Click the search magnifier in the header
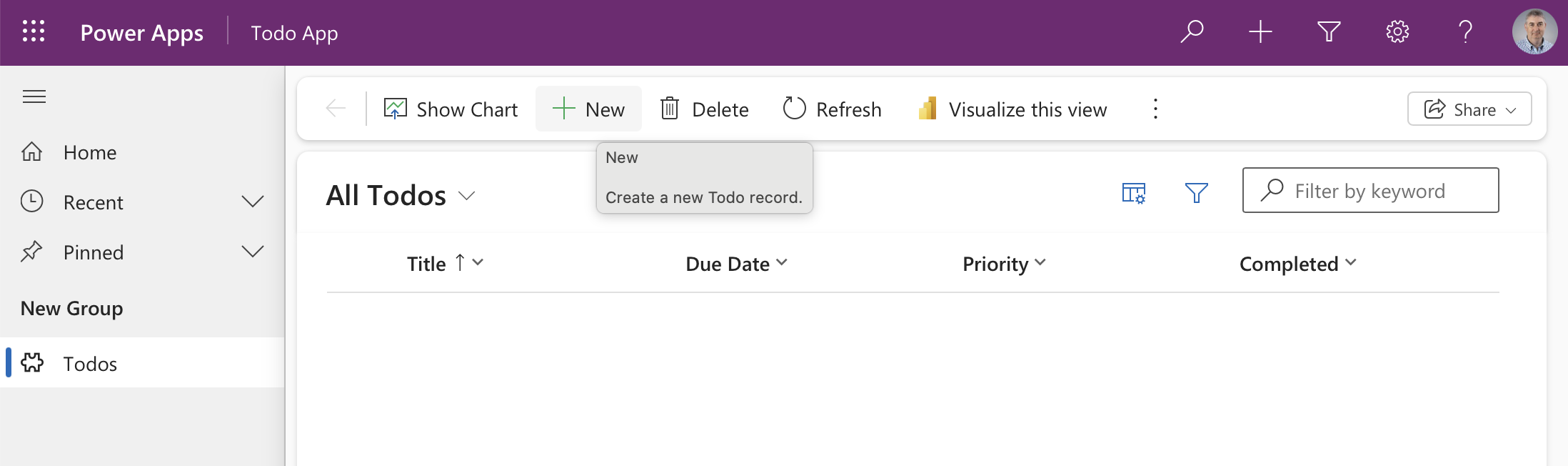 1192,31
